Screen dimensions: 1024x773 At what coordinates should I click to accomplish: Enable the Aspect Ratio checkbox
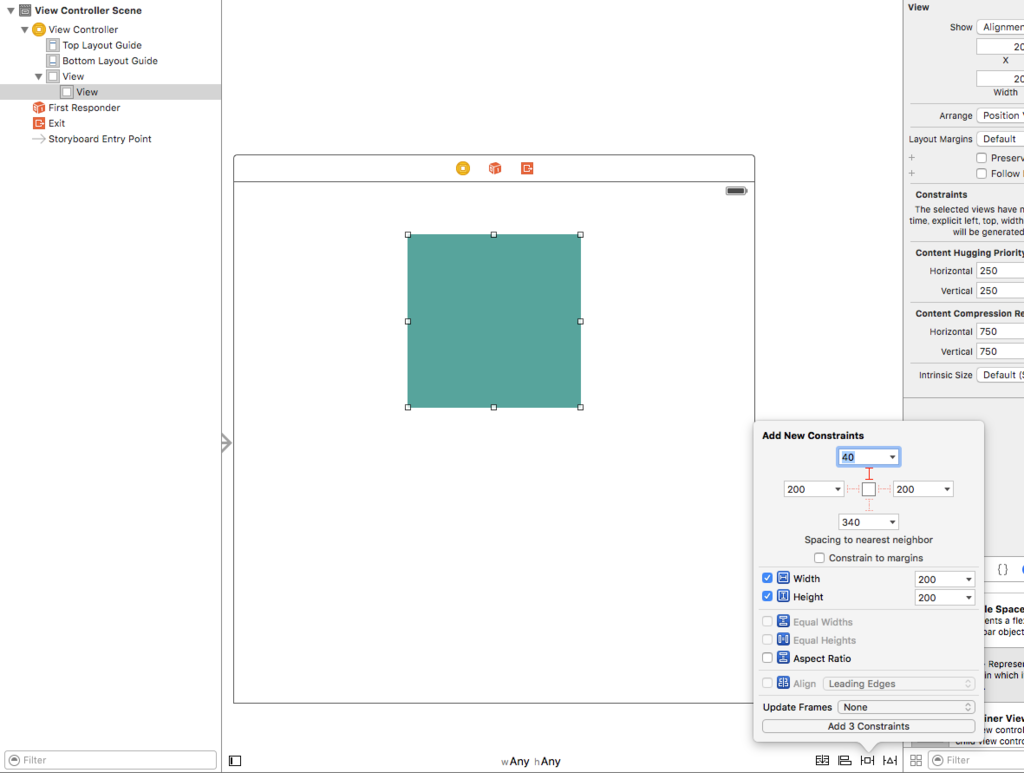tap(767, 657)
